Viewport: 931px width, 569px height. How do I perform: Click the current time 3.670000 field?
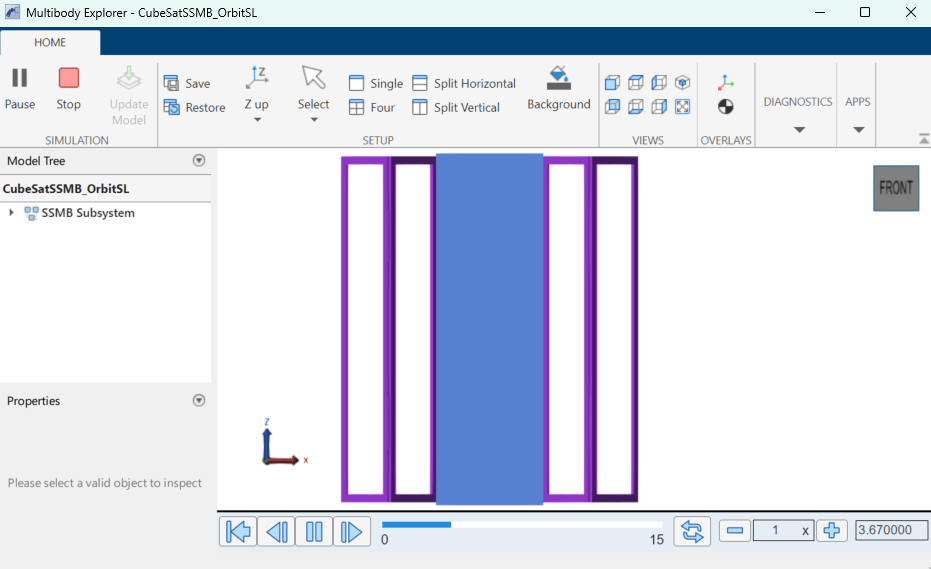891,530
